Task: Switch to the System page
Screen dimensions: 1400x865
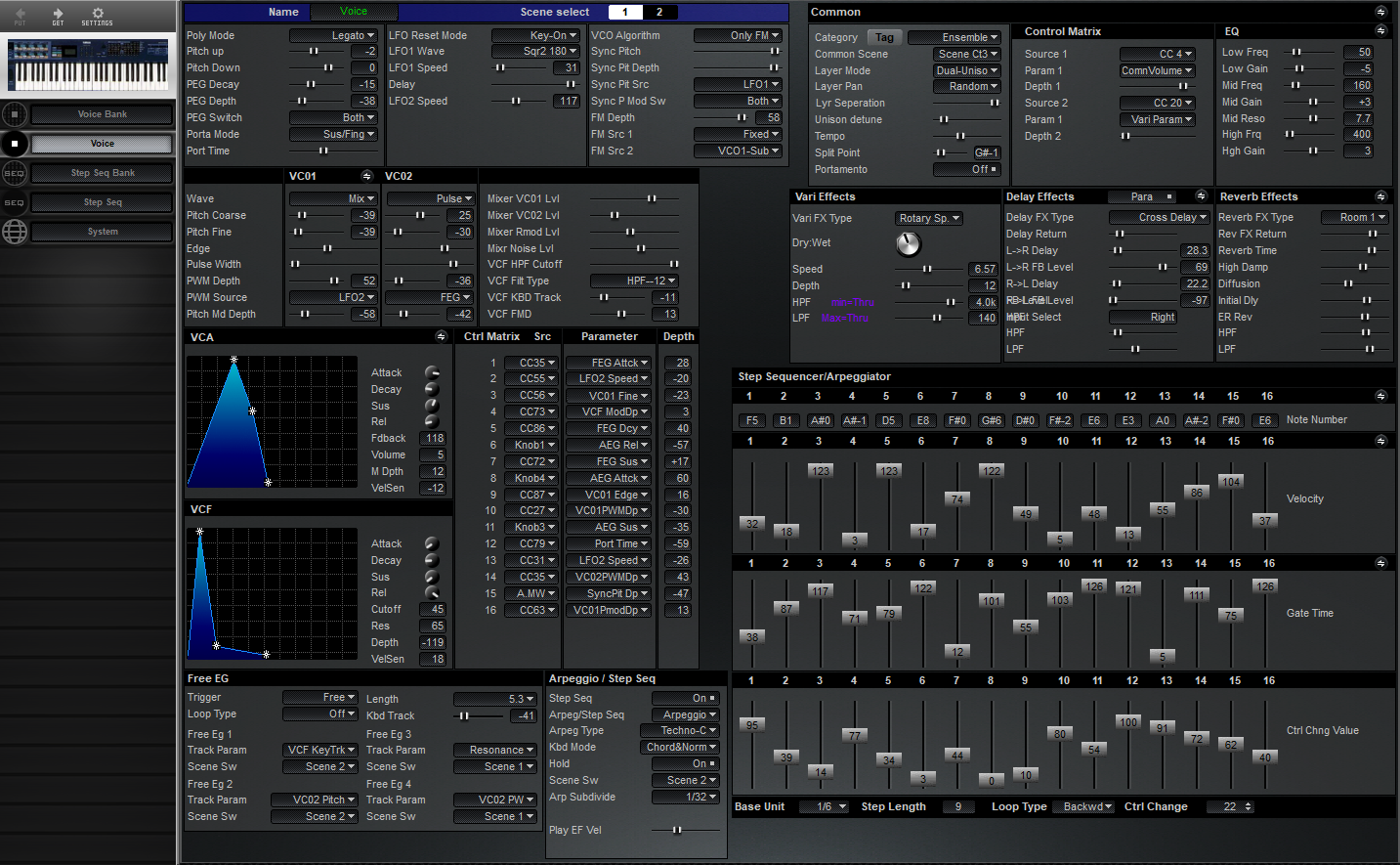Action: pyautogui.click(x=103, y=232)
